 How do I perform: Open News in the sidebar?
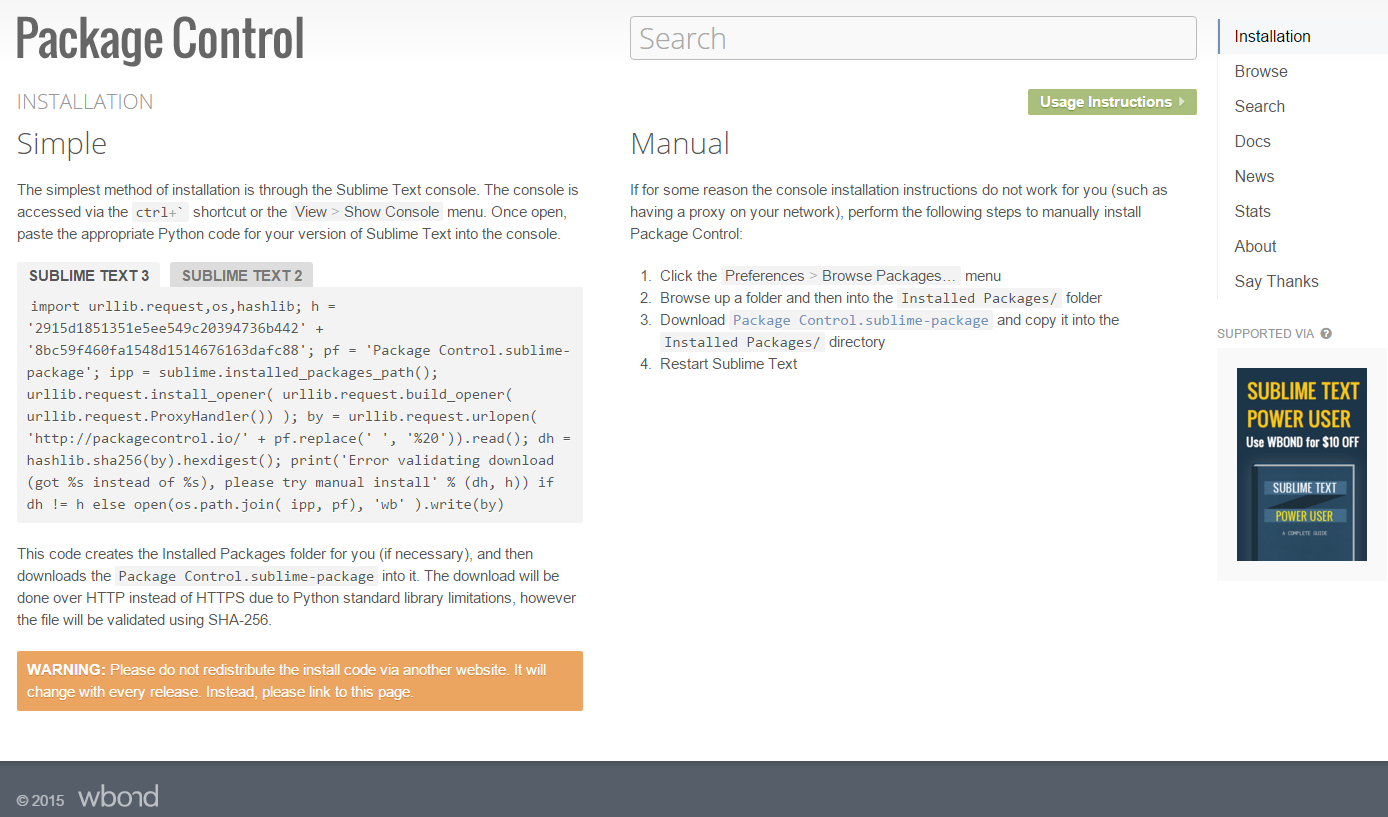coord(1254,176)
